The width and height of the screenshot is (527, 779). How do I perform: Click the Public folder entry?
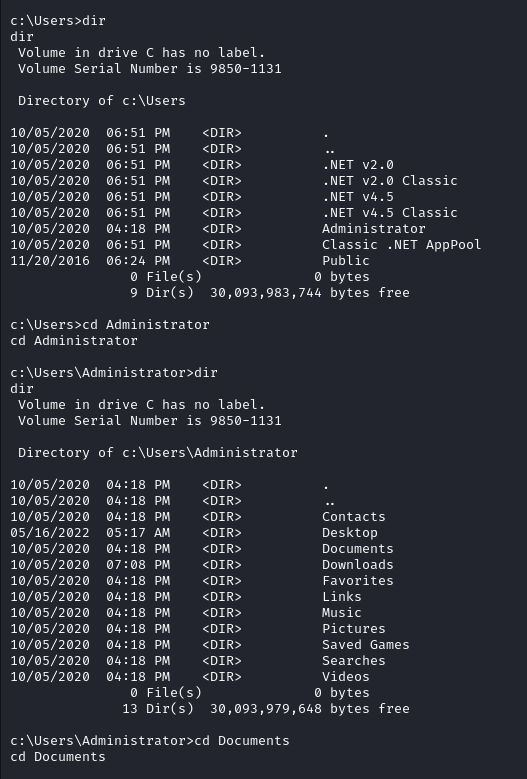(346, 260)
